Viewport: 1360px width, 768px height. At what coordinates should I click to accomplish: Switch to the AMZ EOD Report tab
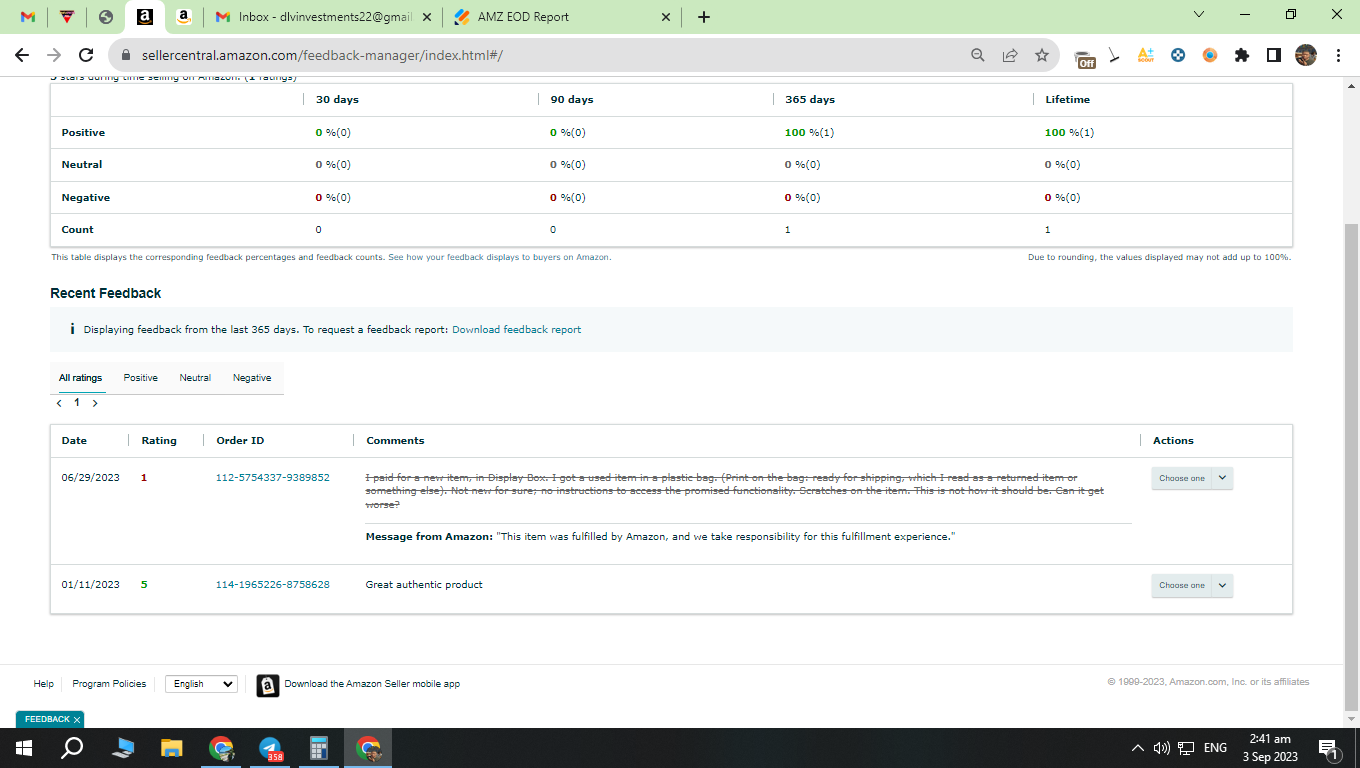(563, 17)
